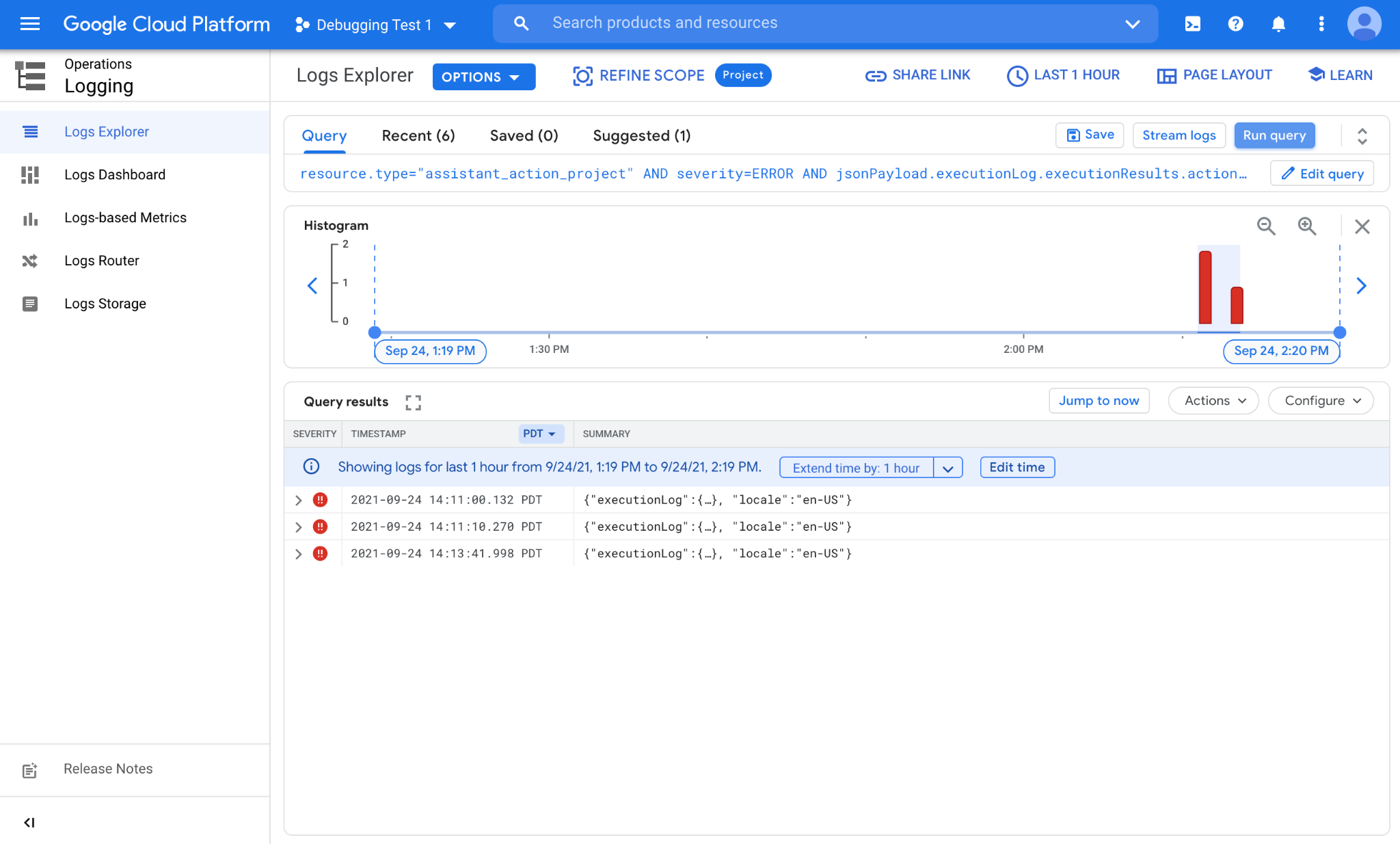Open Logs Dashboard in sidebar
This screenshot has width=1400, height=844.
coord(114,174)
